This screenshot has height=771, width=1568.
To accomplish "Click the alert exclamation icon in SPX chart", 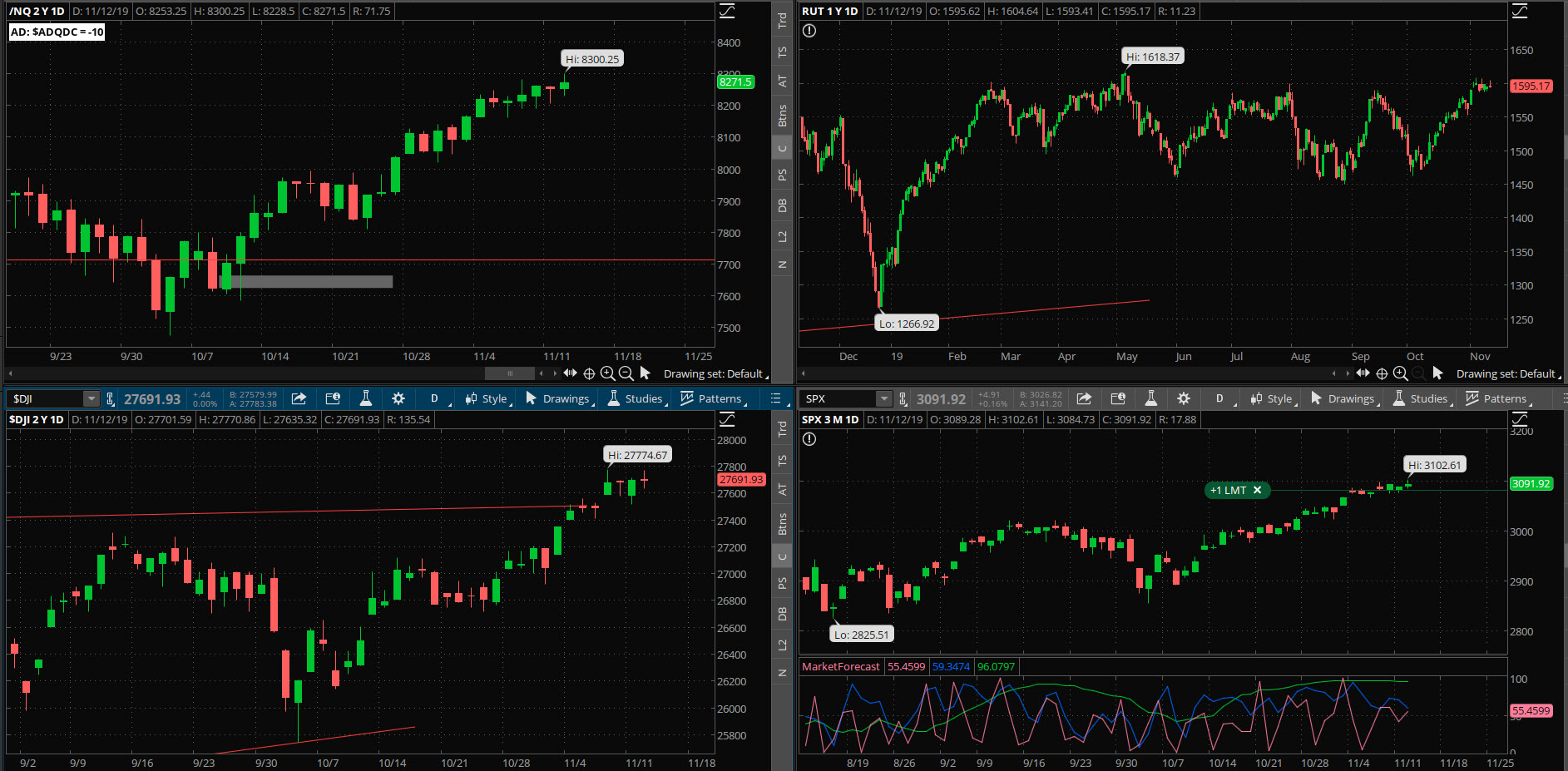I will point(809,439).
